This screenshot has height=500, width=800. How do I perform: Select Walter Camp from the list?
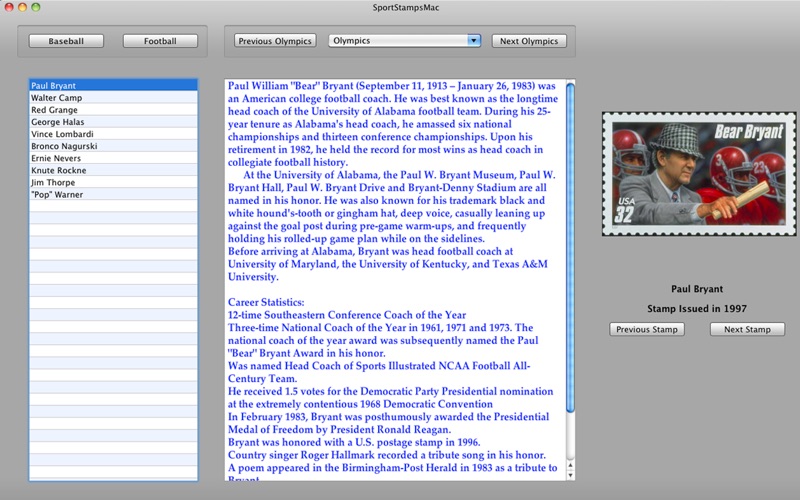pyautogui.click(x=113, y=97)
